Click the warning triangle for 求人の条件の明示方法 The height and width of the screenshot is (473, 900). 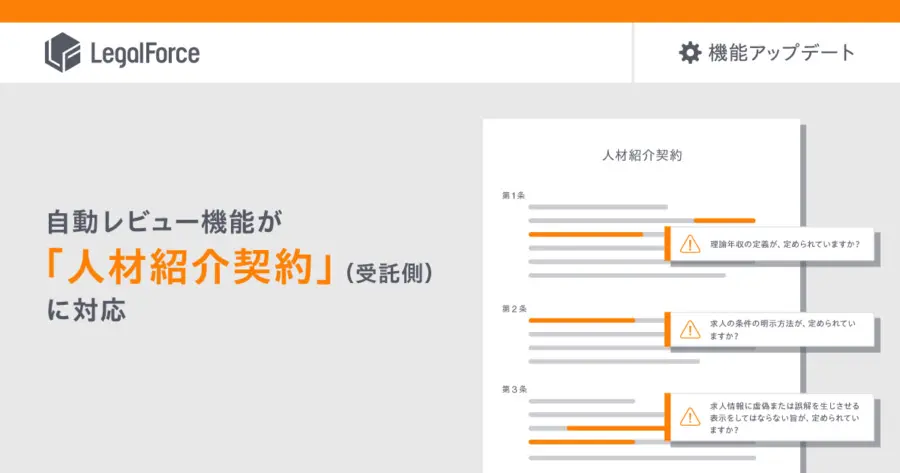(x=690, y=329)
